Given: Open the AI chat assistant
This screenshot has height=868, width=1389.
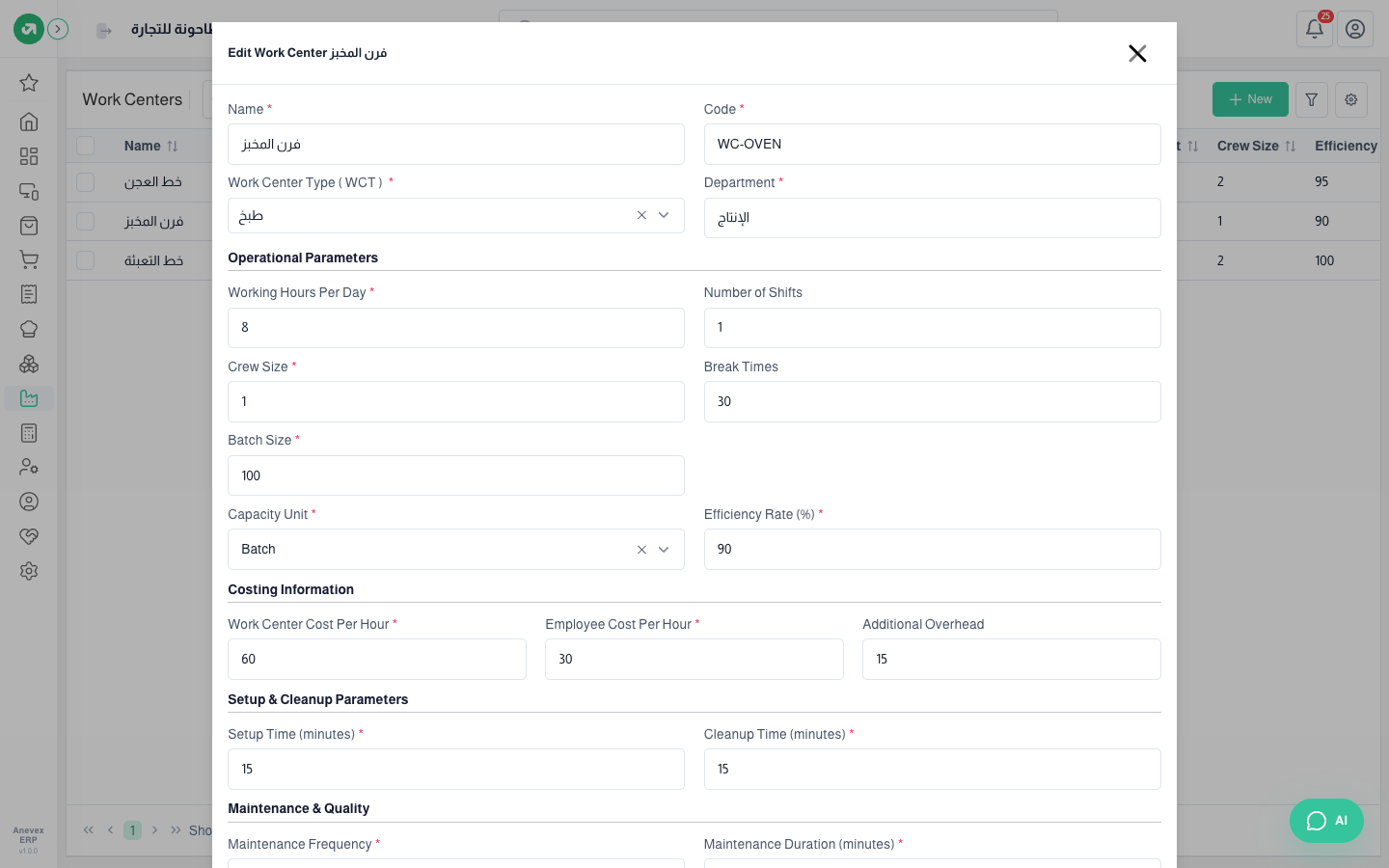Looking at the screenshot, I should (x=1326, y=821).
